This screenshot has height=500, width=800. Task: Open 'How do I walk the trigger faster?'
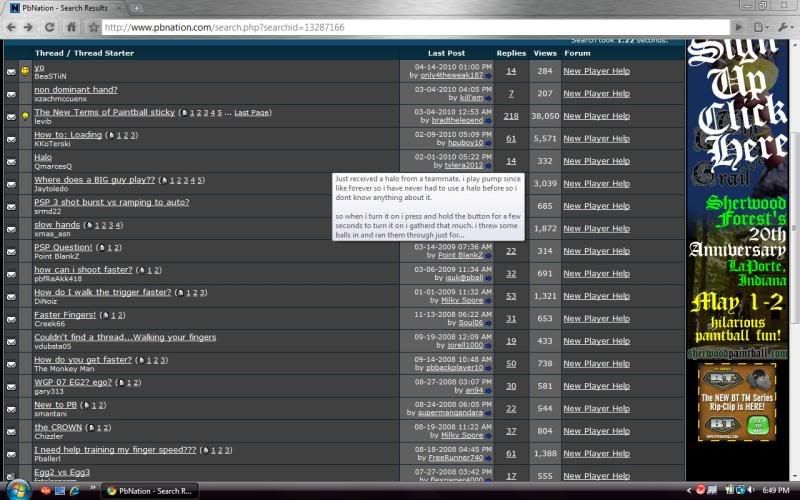(x=103, y=292)
